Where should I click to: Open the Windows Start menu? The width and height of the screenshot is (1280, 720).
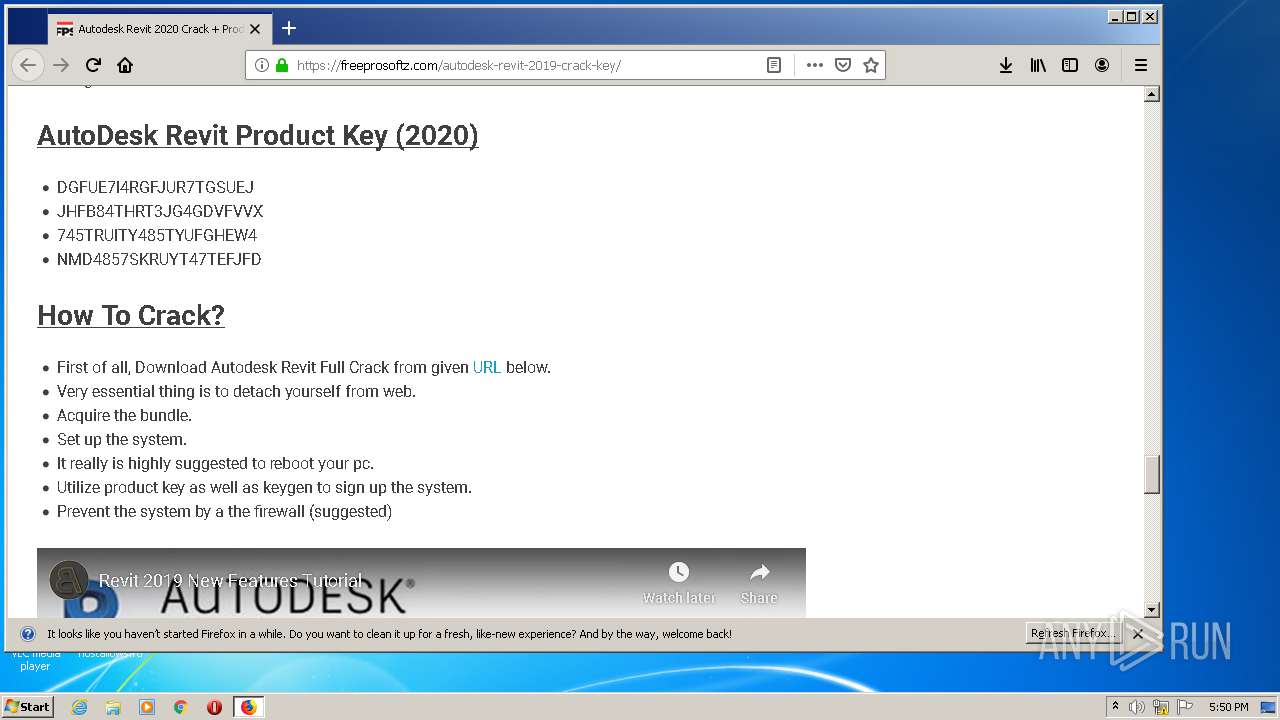click(x=28, y=706)
